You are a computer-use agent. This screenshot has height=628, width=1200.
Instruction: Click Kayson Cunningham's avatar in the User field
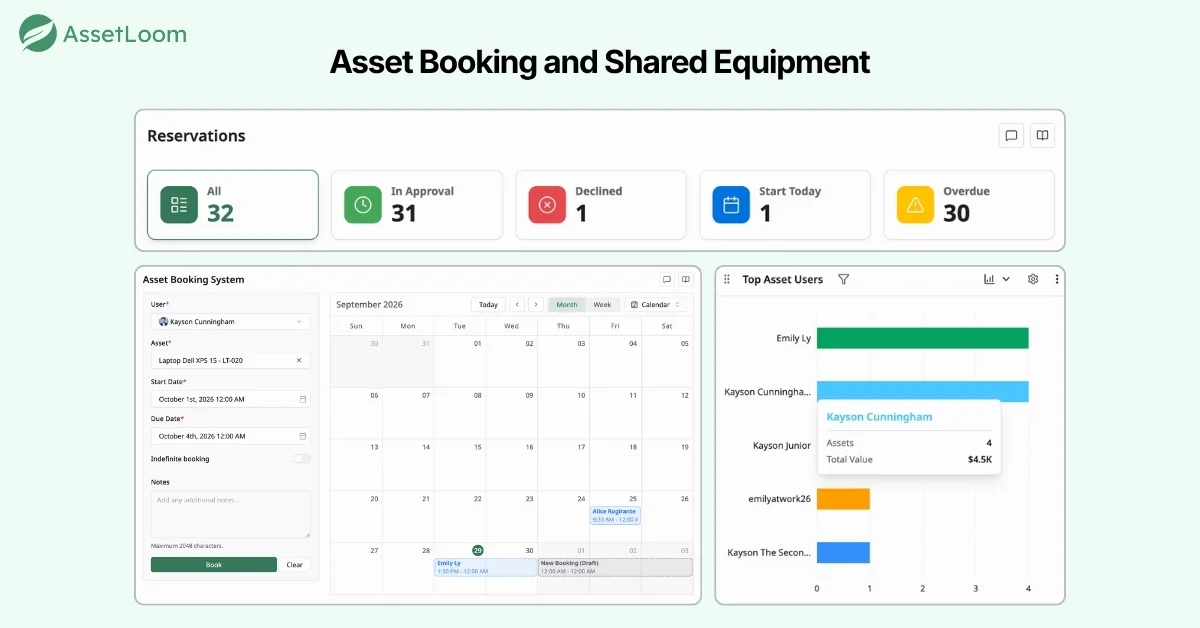coord(163,322)
